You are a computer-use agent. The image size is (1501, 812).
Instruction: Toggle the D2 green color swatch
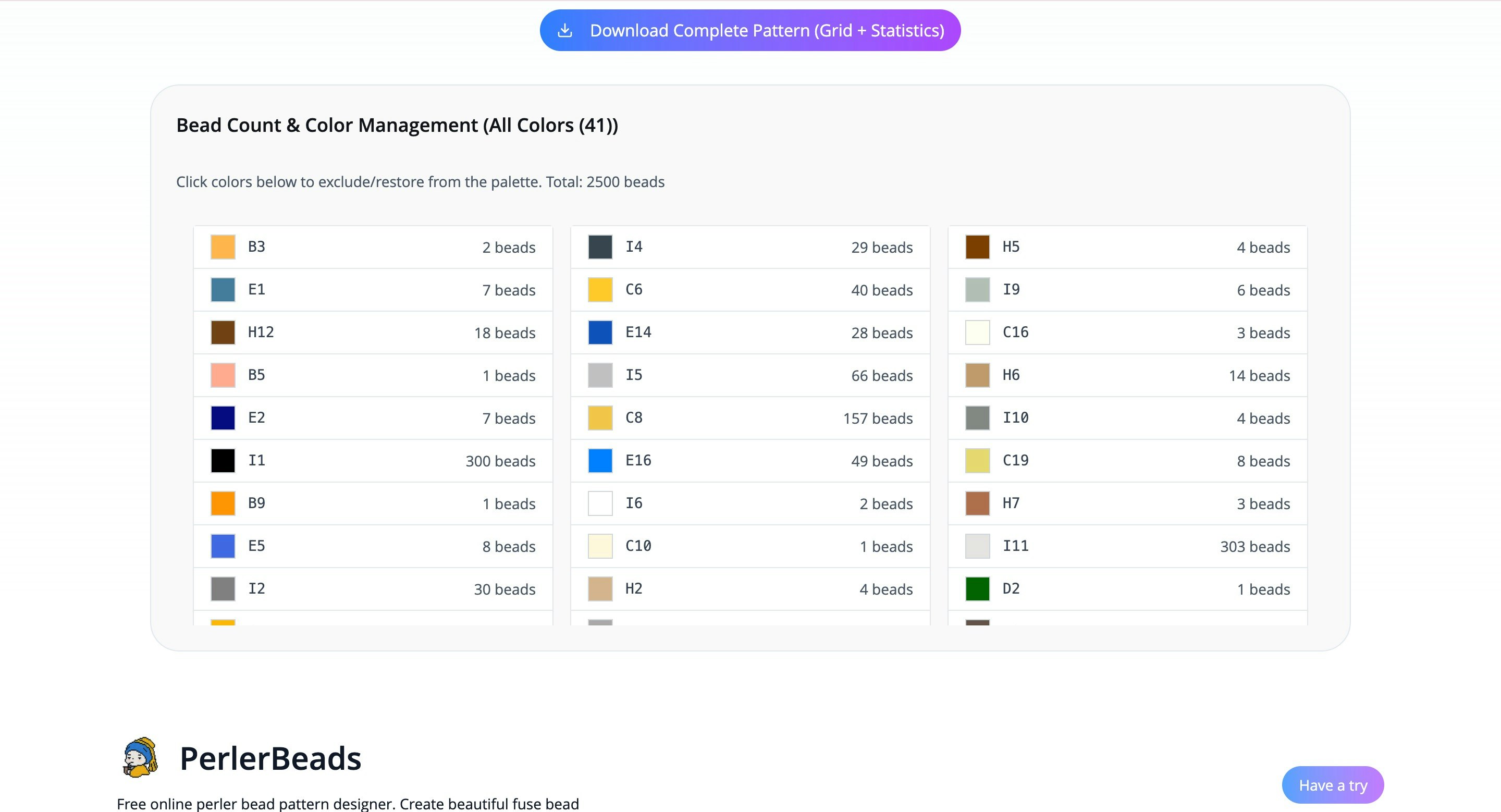[x=977, y=589]
